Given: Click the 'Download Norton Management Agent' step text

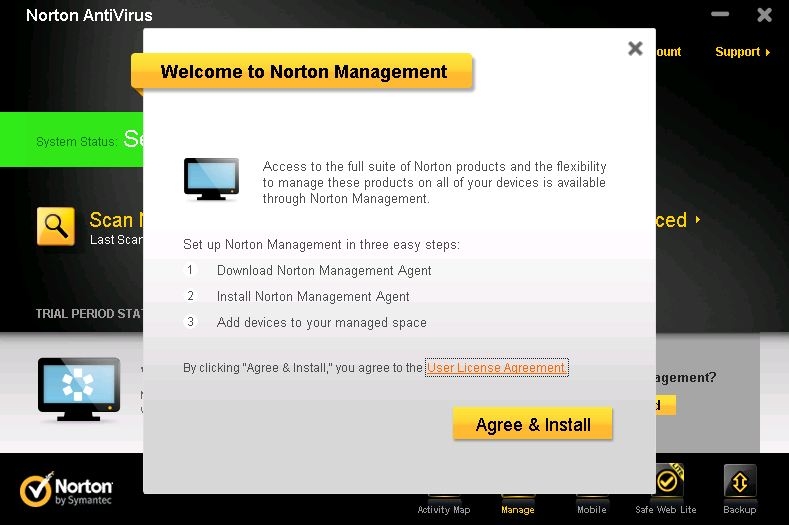Looking at the screenshot, I should tap(324, 270).
